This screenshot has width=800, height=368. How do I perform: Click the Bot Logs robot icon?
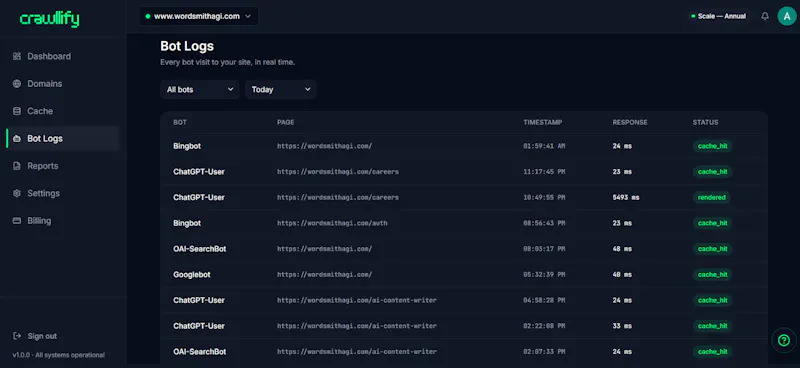click(x=17, y=139)
